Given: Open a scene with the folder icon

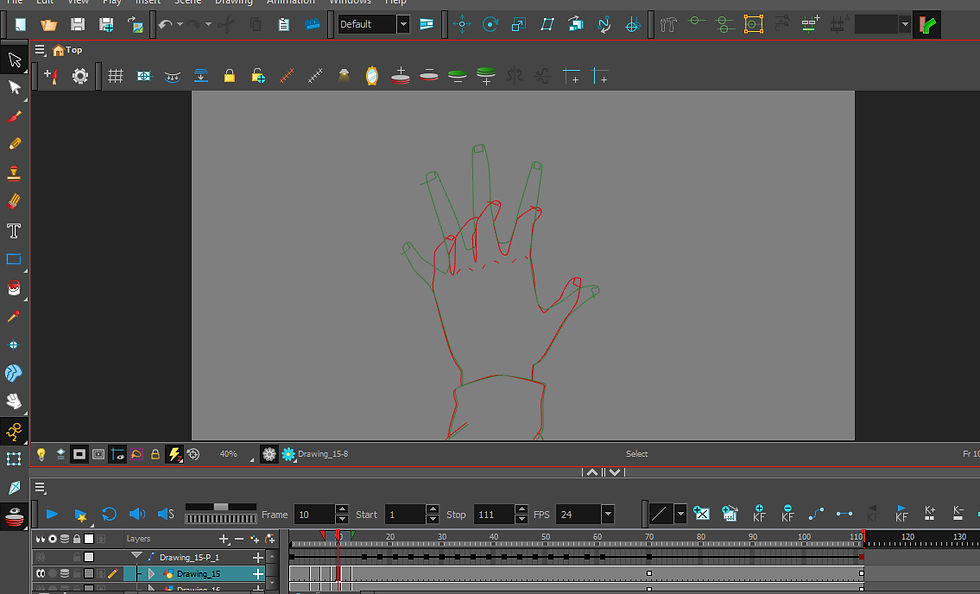Looking at the screenshot, I should click(48, 24).
